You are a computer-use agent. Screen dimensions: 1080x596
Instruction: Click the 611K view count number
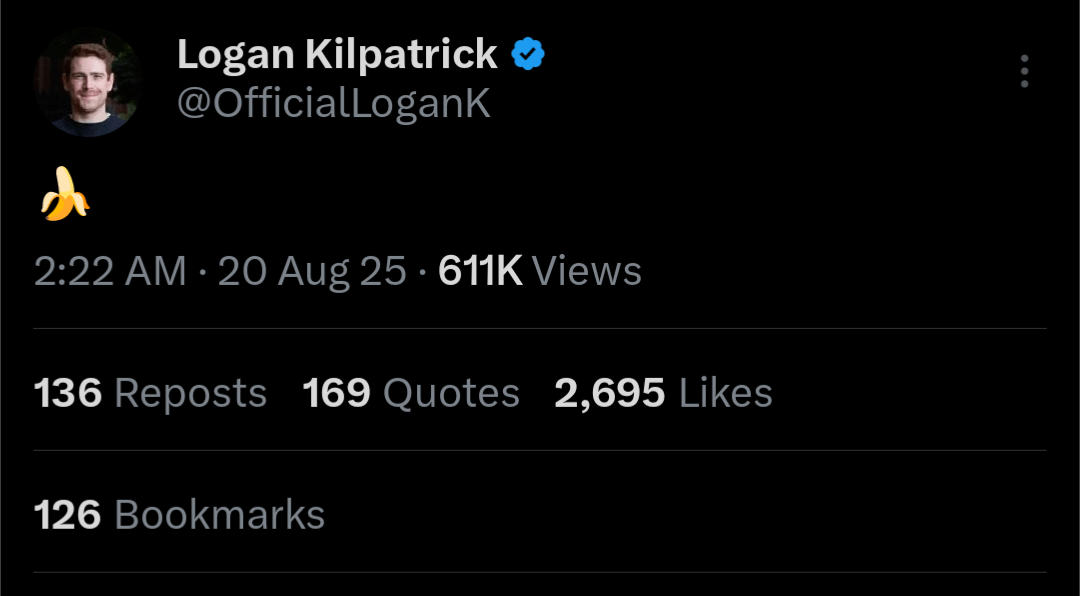pyautogui.click(x=480, y=272)
